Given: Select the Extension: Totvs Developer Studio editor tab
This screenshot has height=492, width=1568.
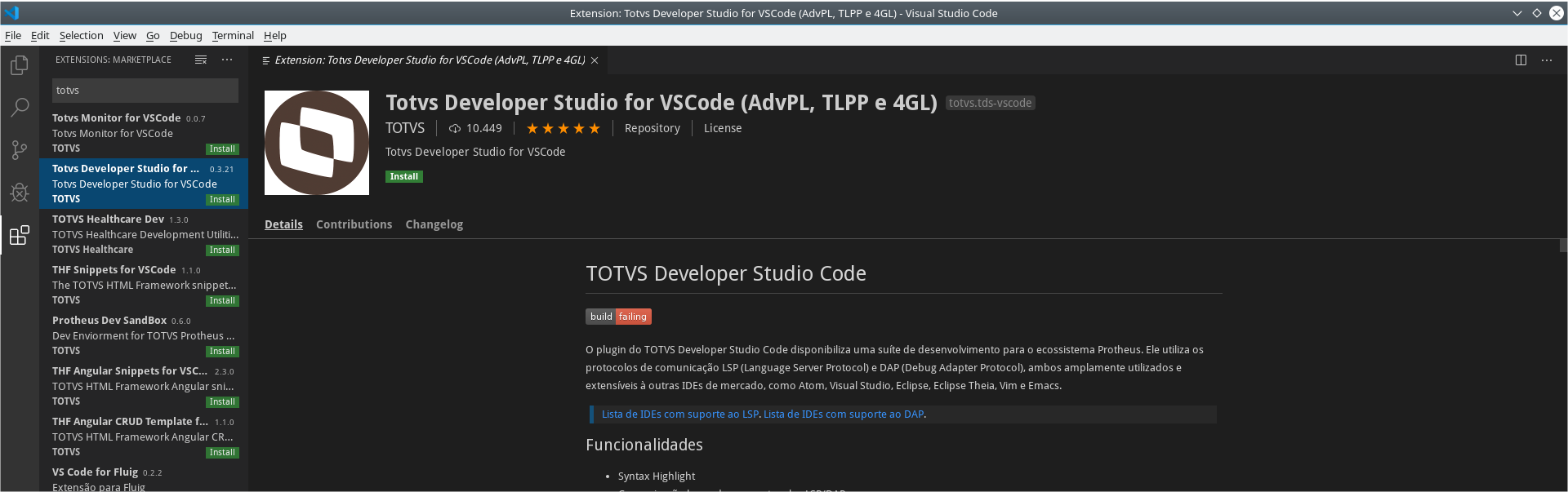Looking at the screenshot, I should point(429,60).
